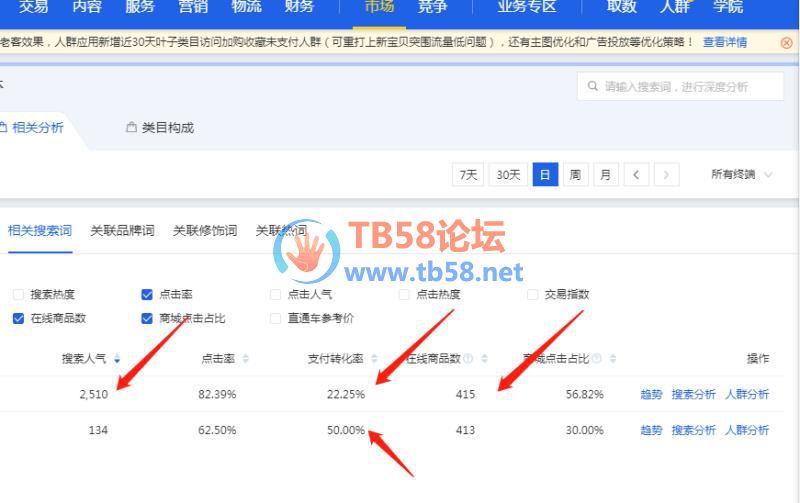This screenshot has width=800, height=503.
Task: Select the 56.82% mall click share
Action: coord(585,394)
